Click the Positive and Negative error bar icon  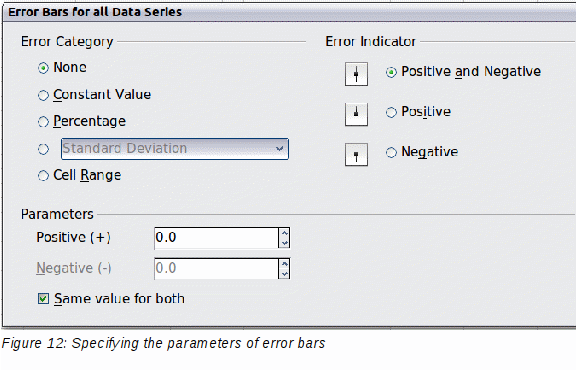point(356,74)
